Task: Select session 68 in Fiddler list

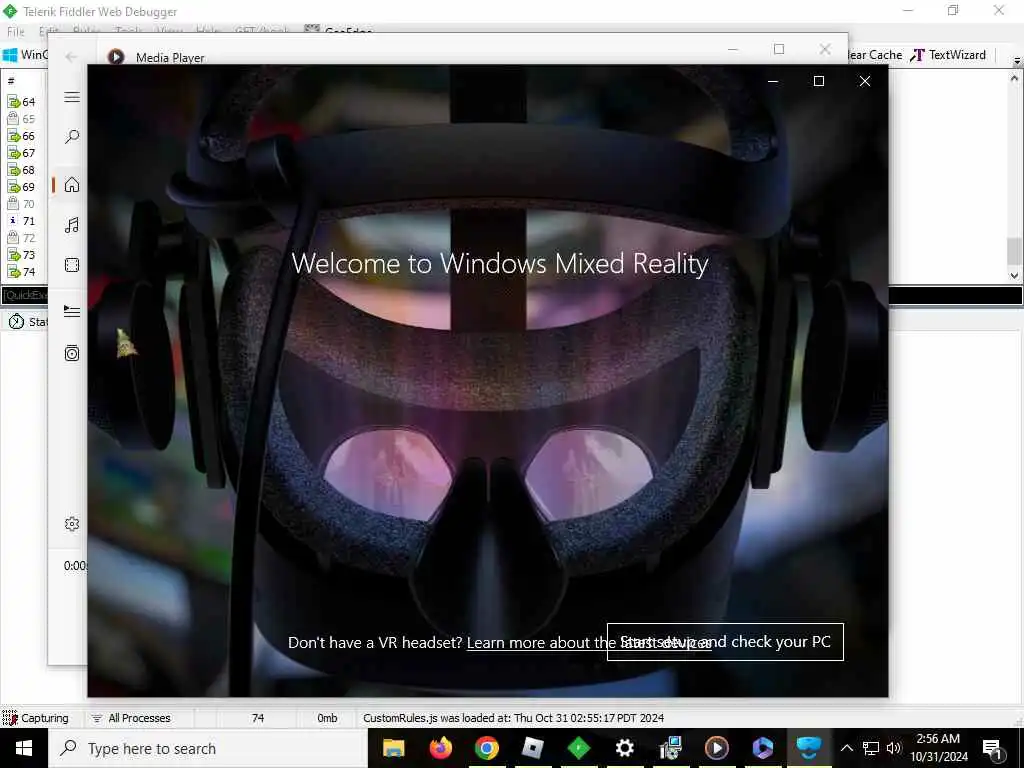Action: click(22, 170)
